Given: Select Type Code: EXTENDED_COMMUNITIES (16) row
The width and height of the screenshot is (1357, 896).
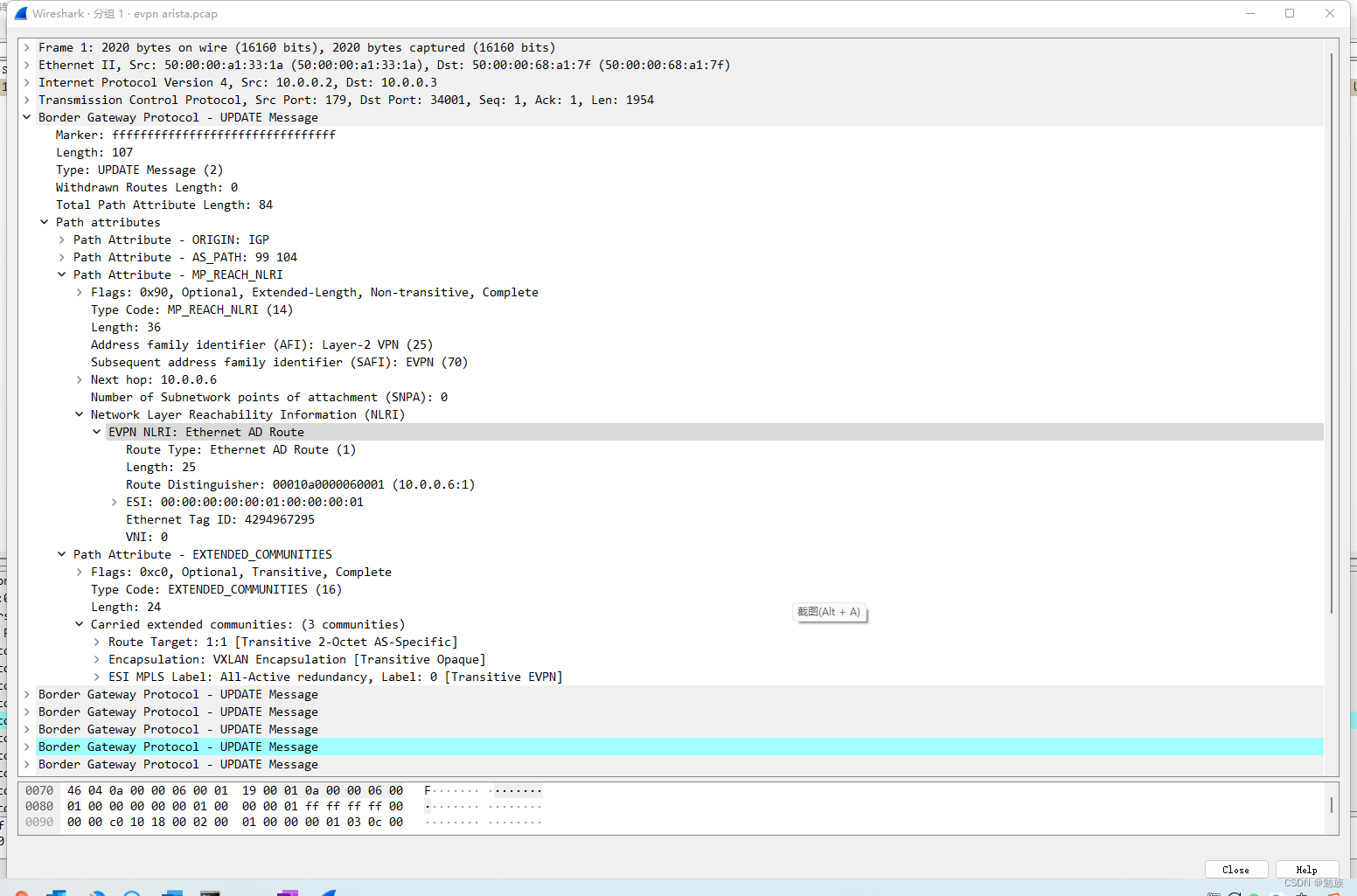Looking at the screenshot, I should 672,589.
